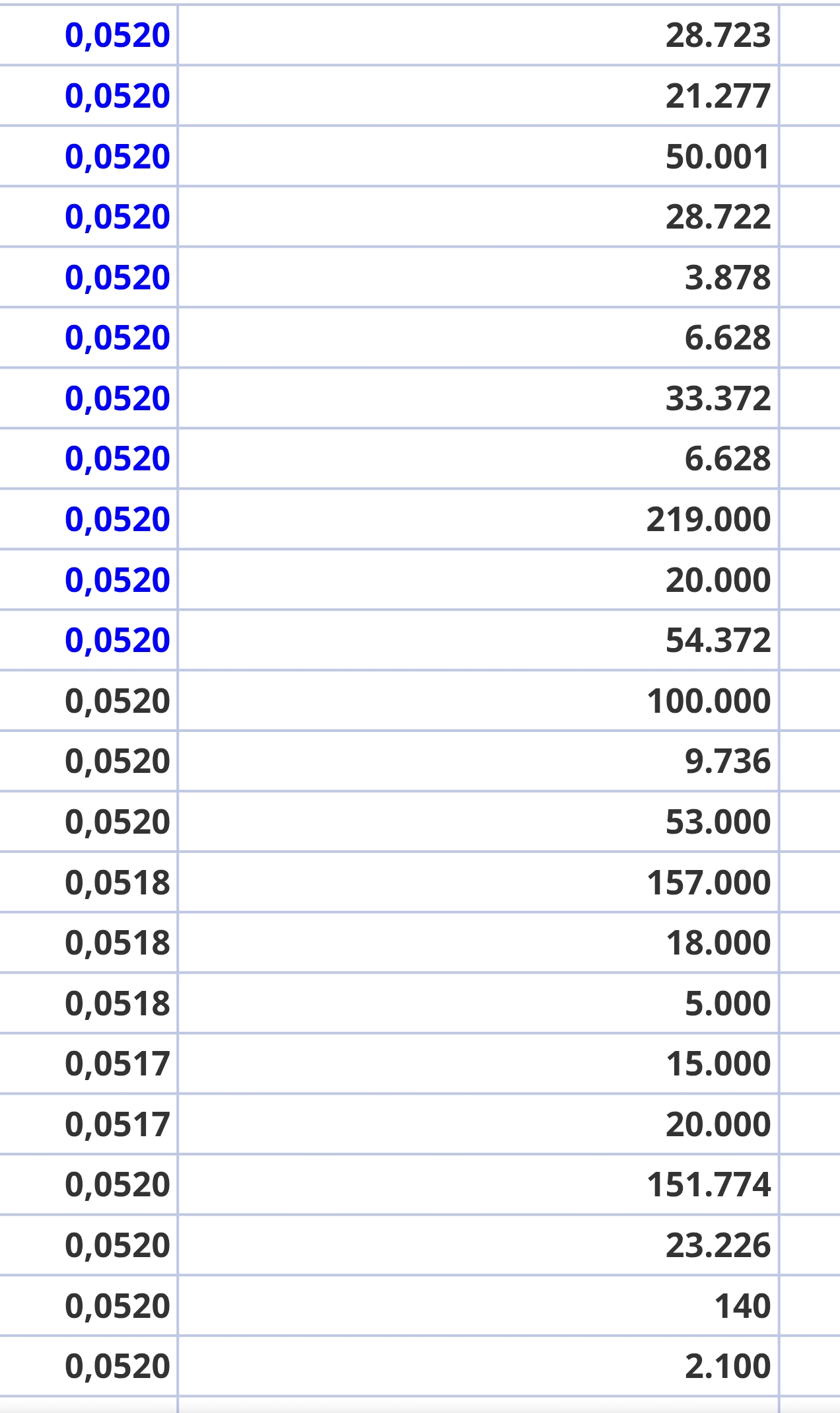Select the 28.723 volume cell
Image resolution: width=840 pixels, height=1413 pixels.
[479, 35]
